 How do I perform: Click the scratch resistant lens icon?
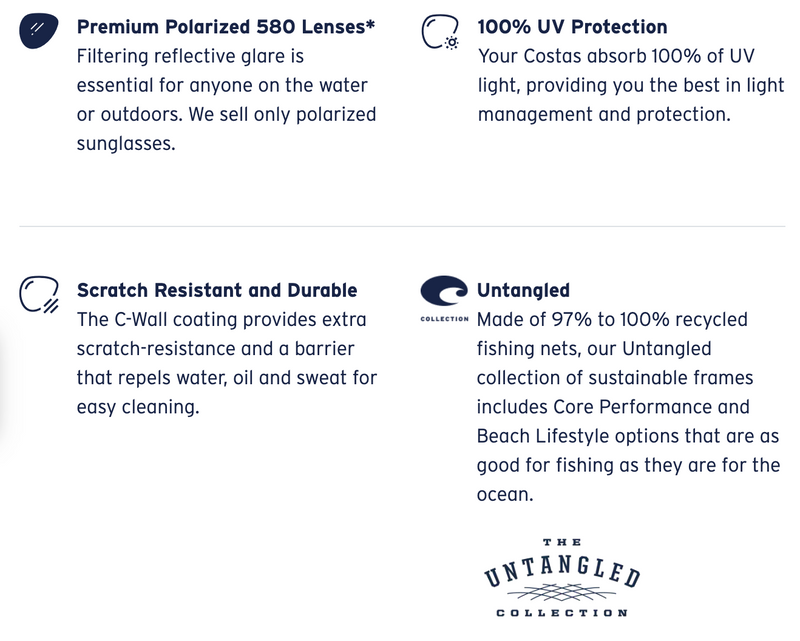pos(39,294)
